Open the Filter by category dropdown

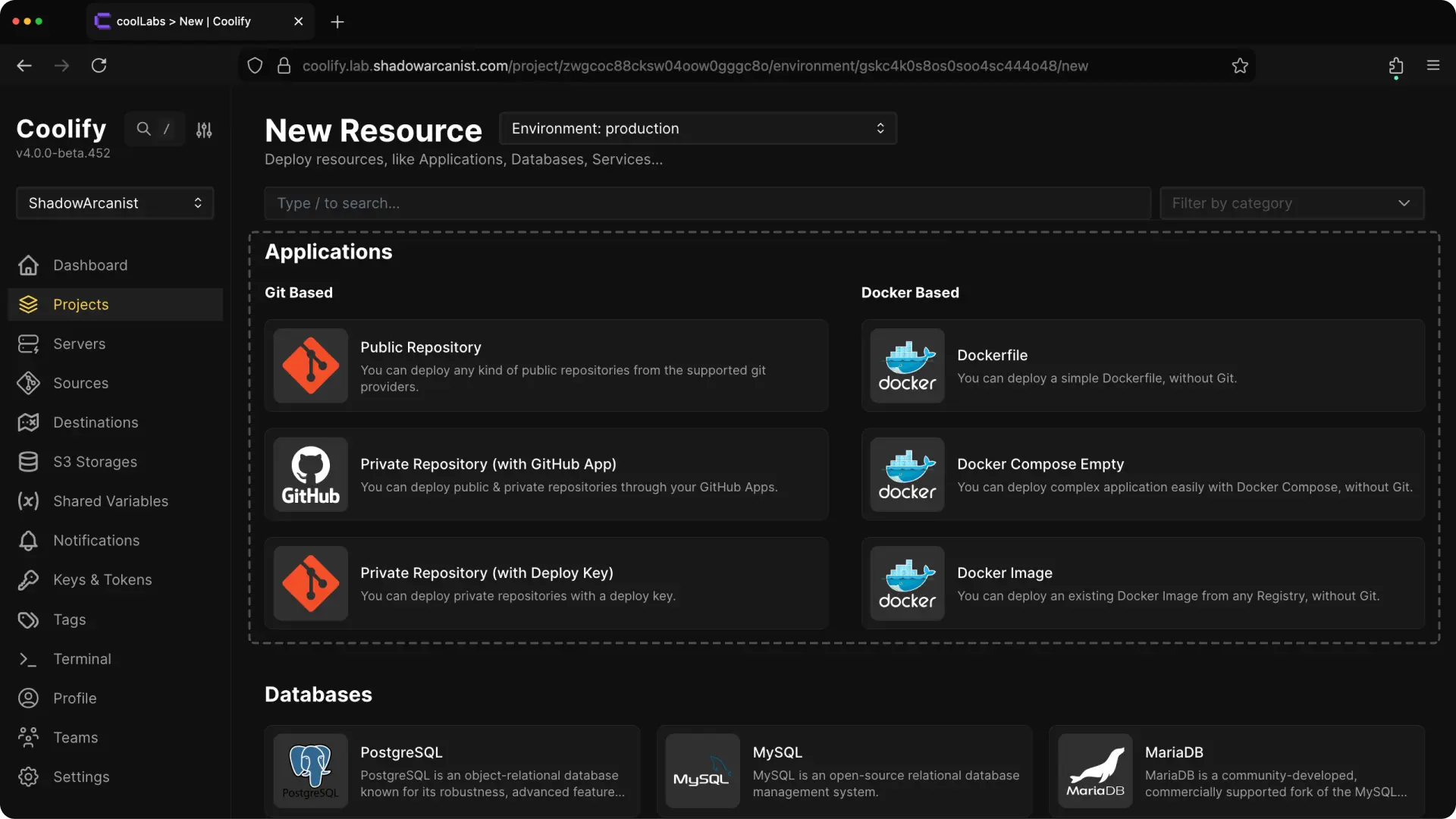(1292, 202)
